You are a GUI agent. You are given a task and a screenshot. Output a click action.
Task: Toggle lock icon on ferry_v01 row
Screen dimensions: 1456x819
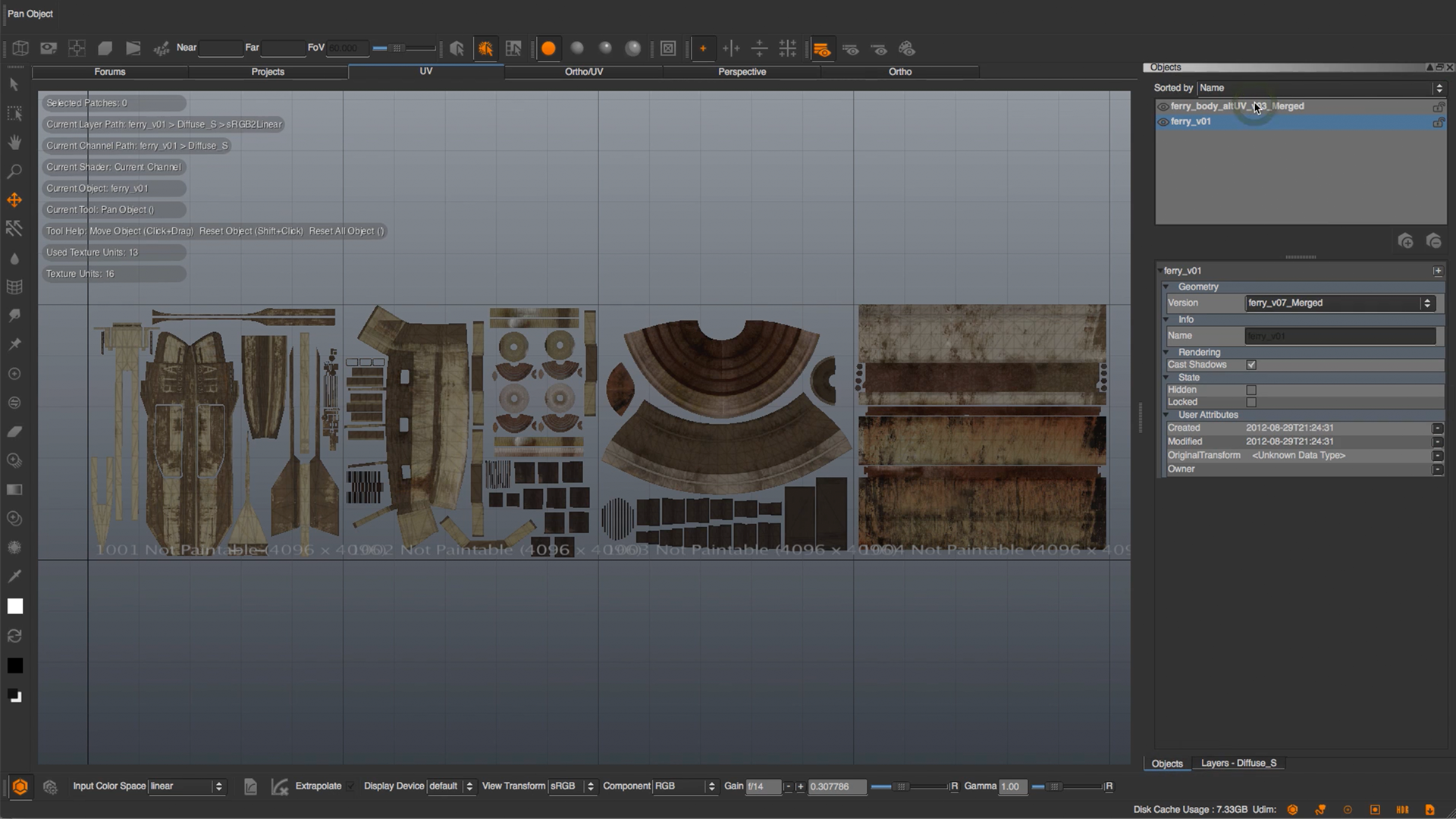(1438, 122)
